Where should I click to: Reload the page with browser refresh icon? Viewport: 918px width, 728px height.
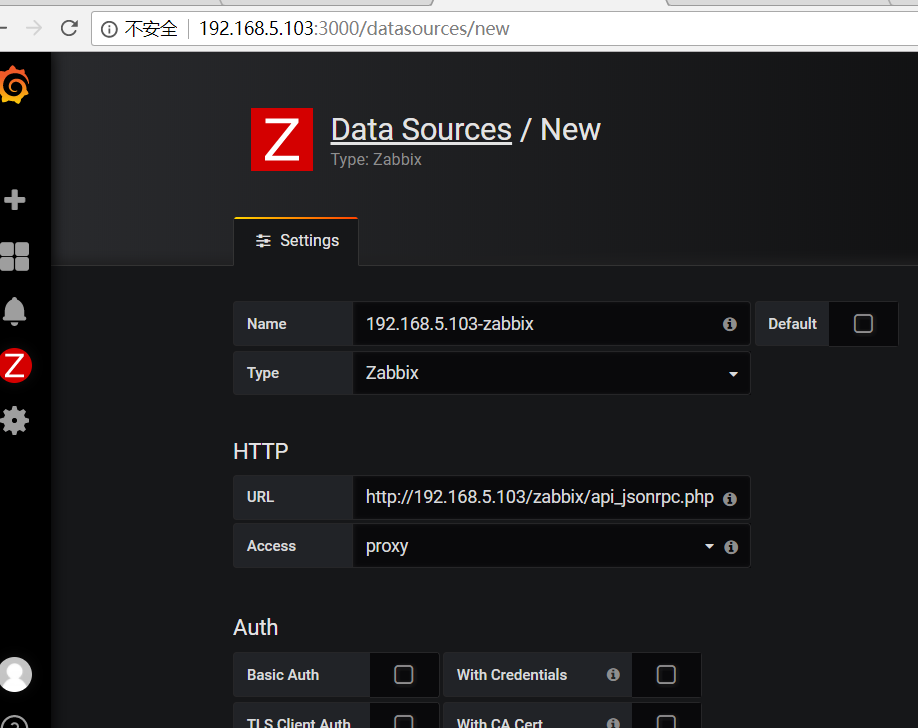69,28
